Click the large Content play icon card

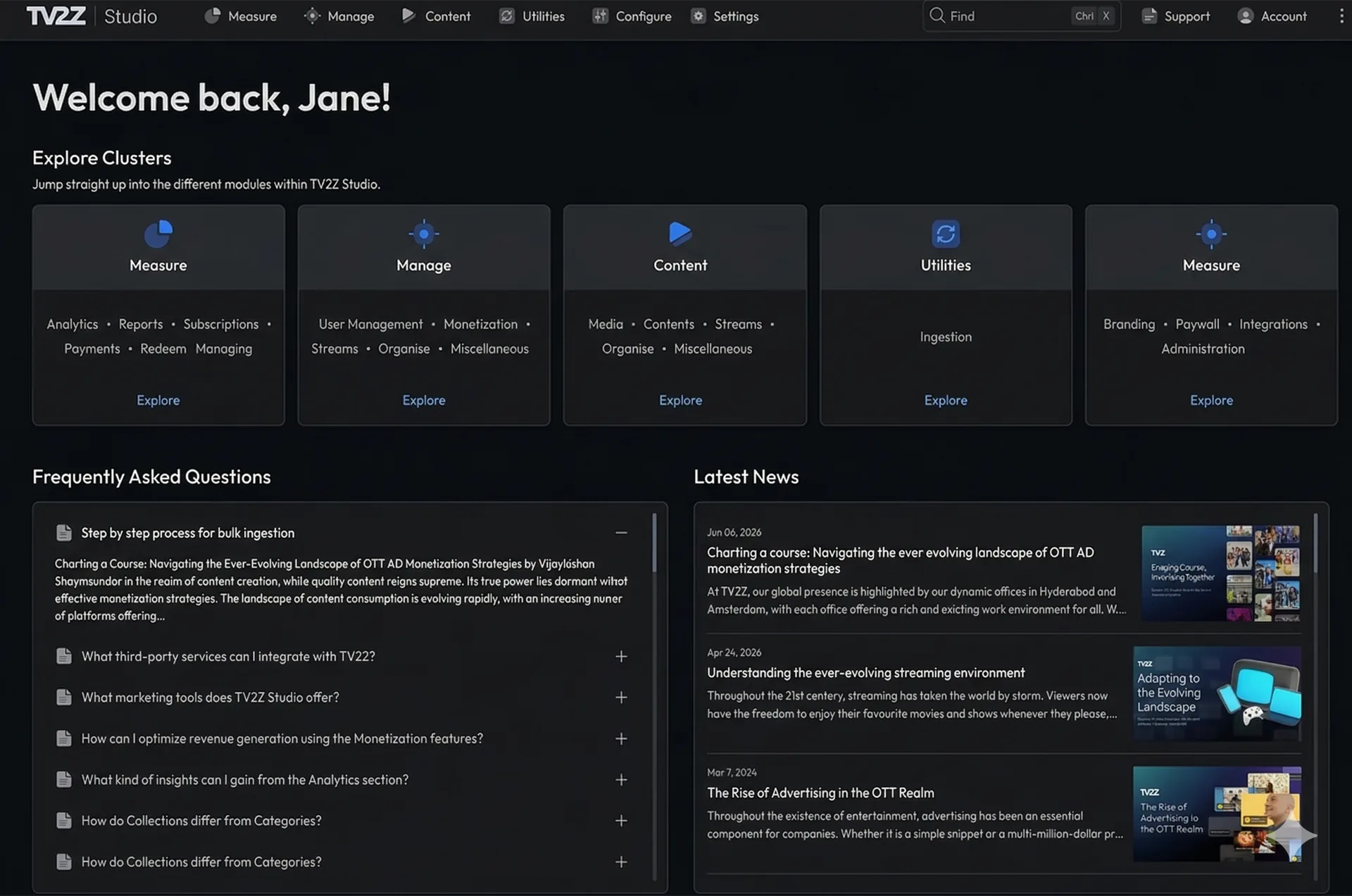pyautogui.click(x=680, y=233)
